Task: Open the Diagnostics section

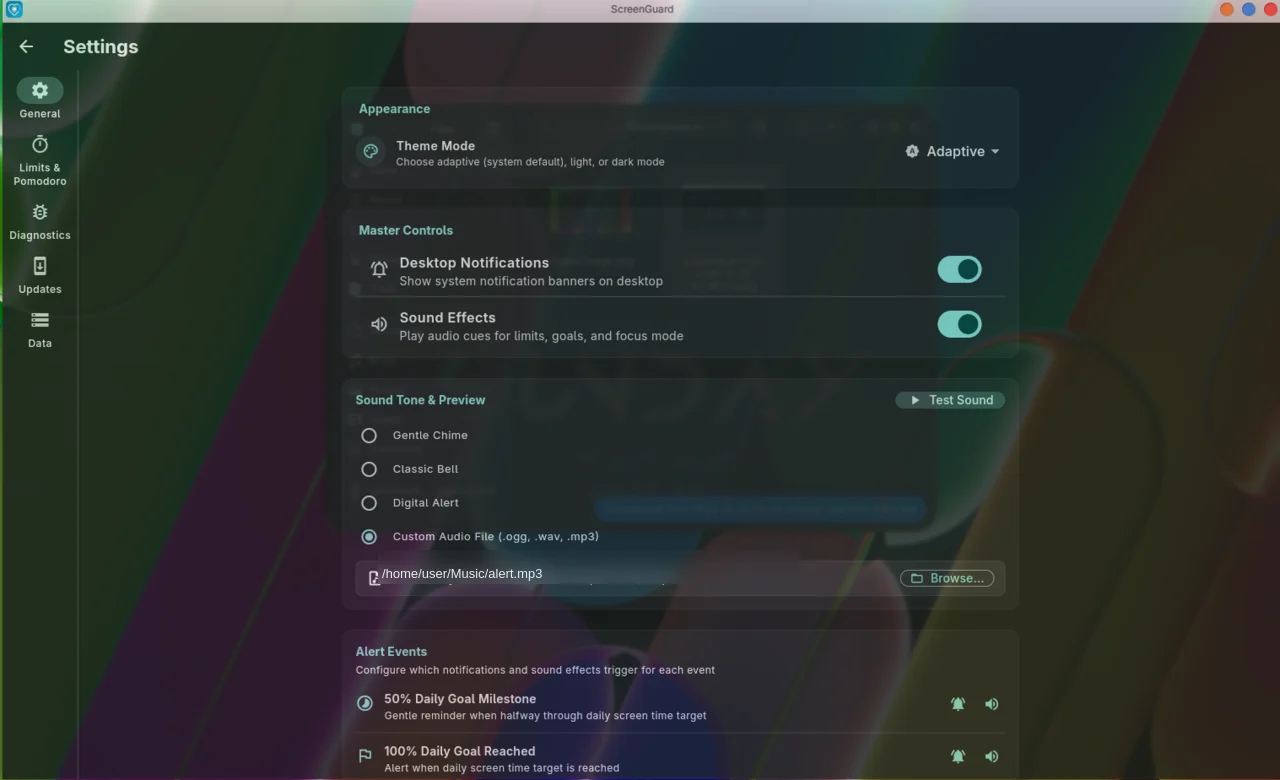Action: pos(40,221)
